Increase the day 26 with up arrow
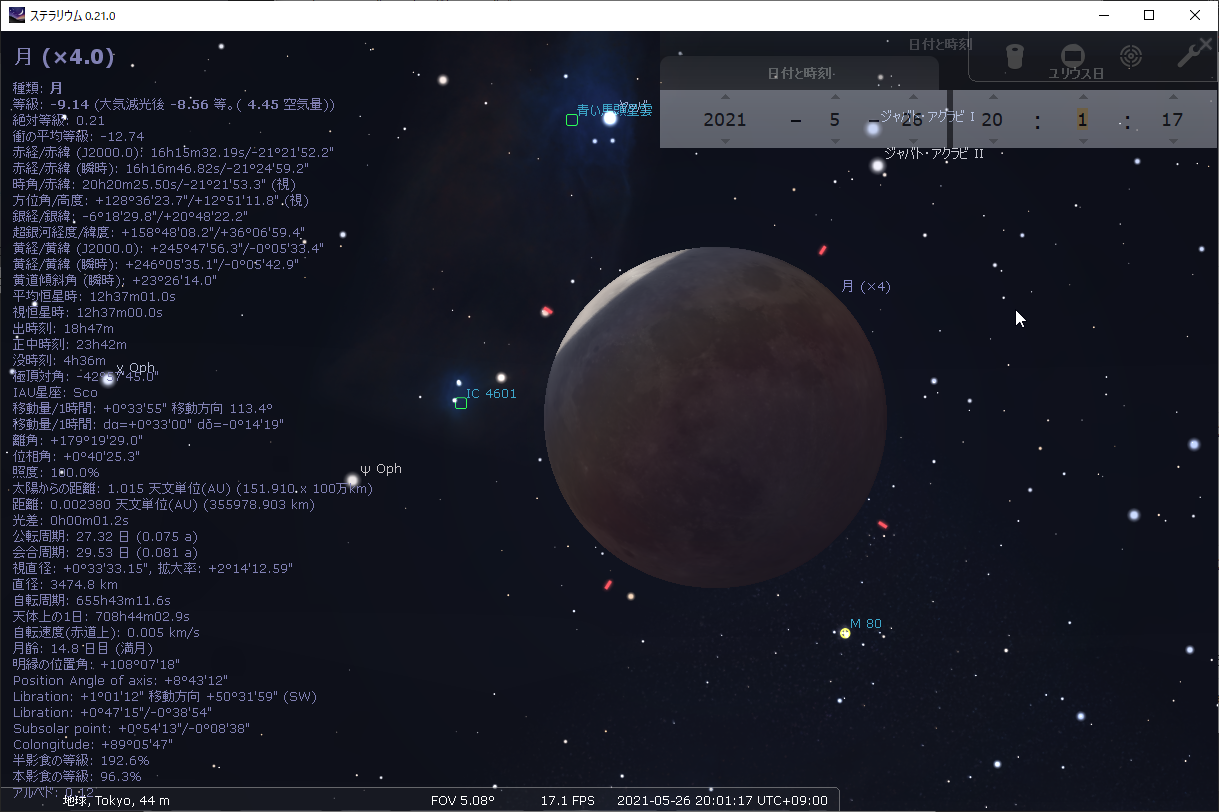This screenshot has width=1219, height=812. click(x=913, y=97)
